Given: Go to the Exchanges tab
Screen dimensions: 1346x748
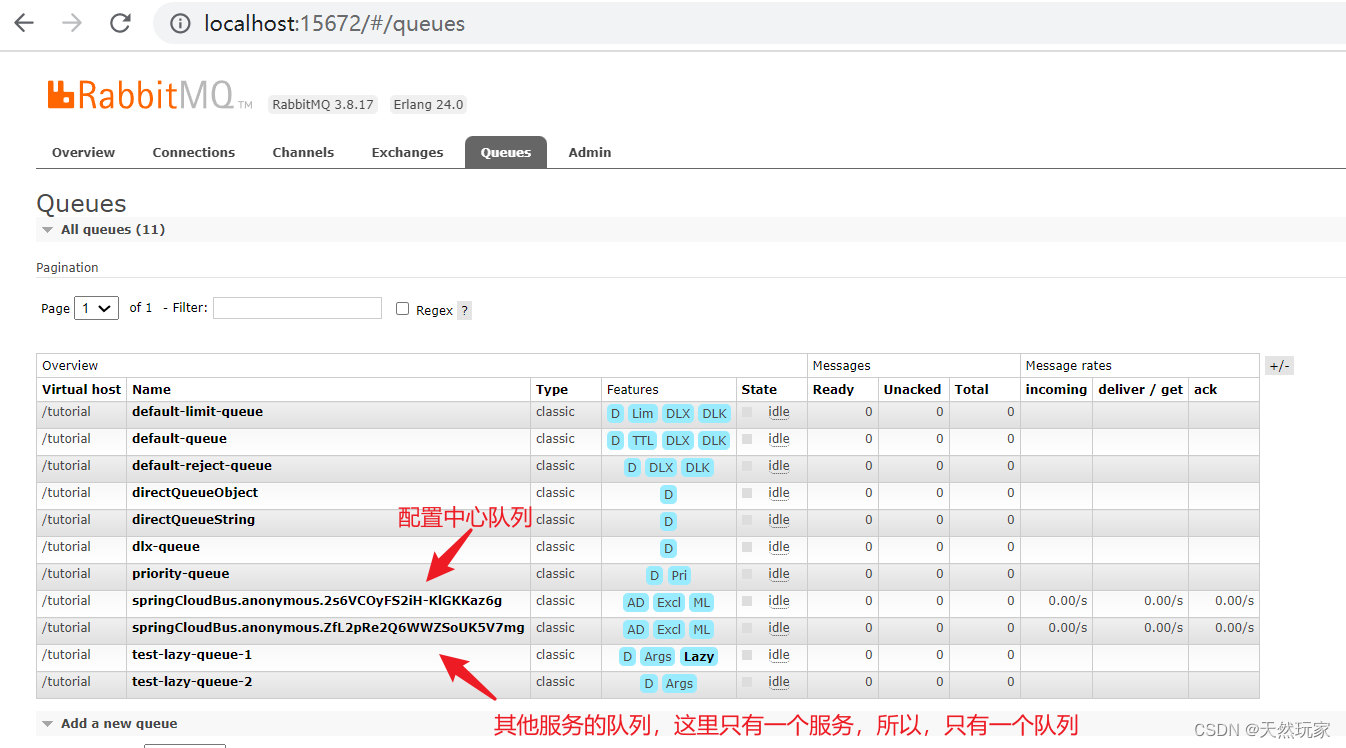Looking at the screenshot, I should coord(407,152).
